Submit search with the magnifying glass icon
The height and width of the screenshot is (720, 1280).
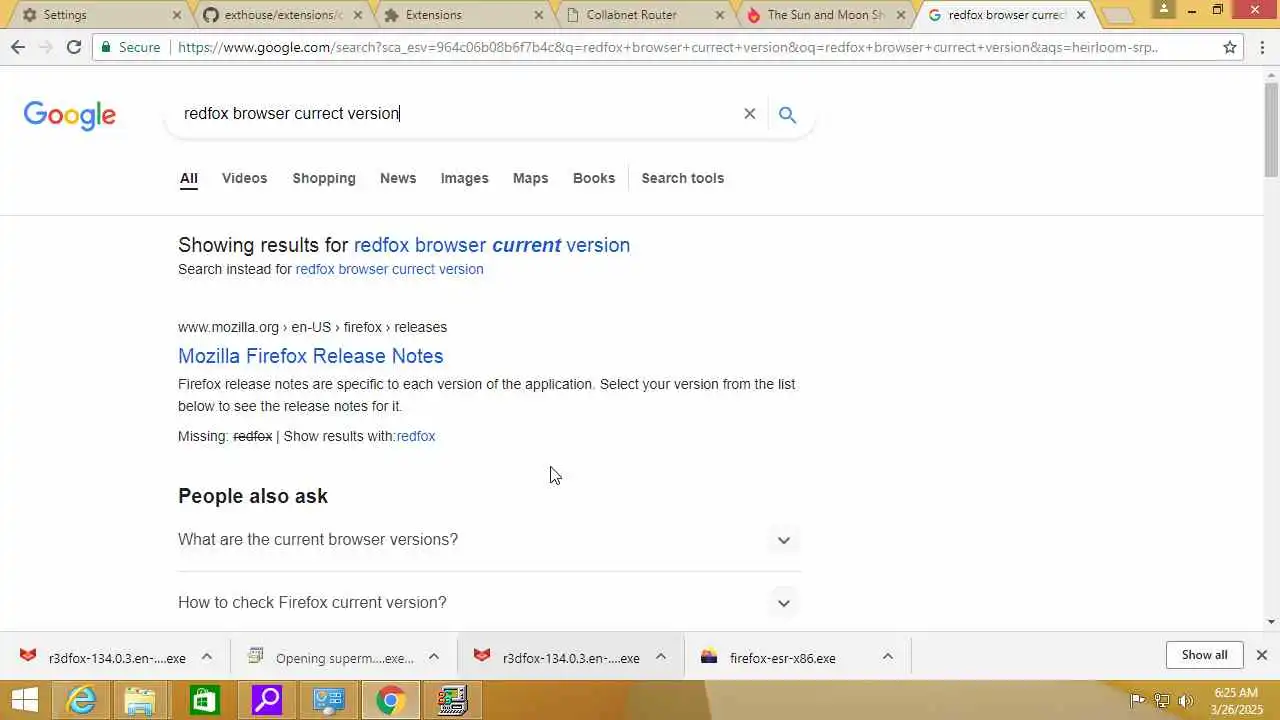tap(787, 114)
